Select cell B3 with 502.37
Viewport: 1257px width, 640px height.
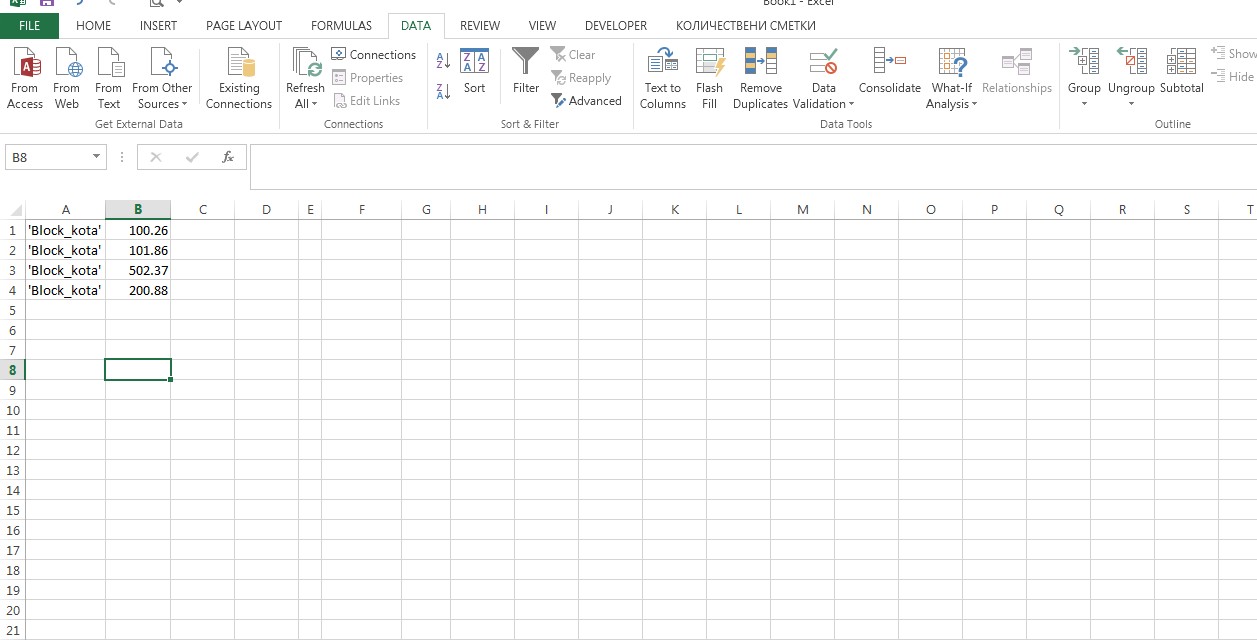point(138,270)
